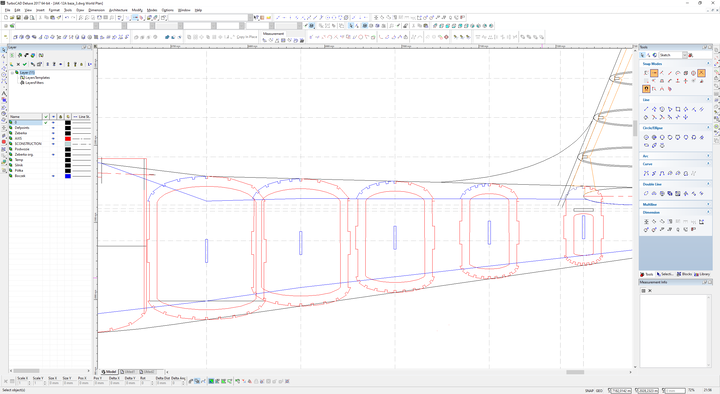Select LayerFilters in the layer tree

coord(34,83)
